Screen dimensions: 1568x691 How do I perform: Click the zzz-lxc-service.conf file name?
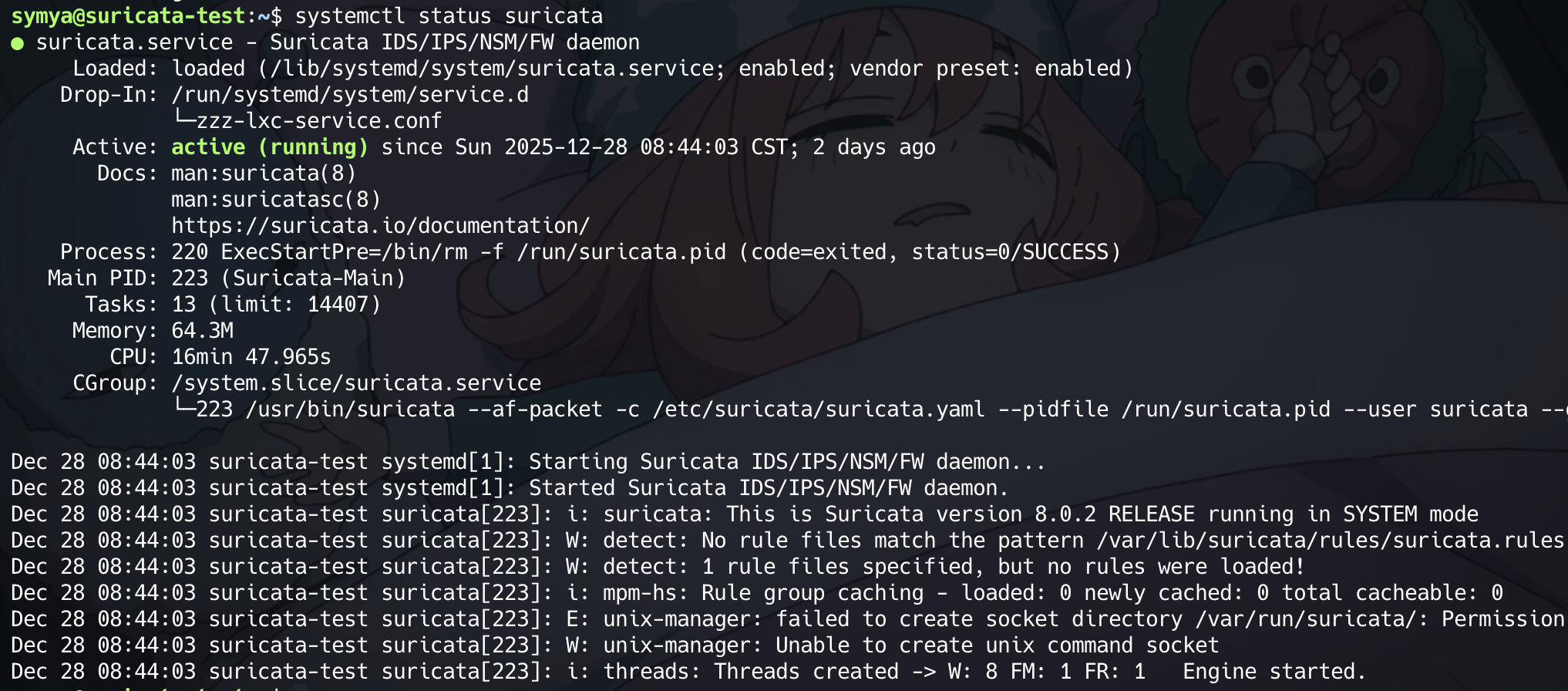(x=319, y=121)
